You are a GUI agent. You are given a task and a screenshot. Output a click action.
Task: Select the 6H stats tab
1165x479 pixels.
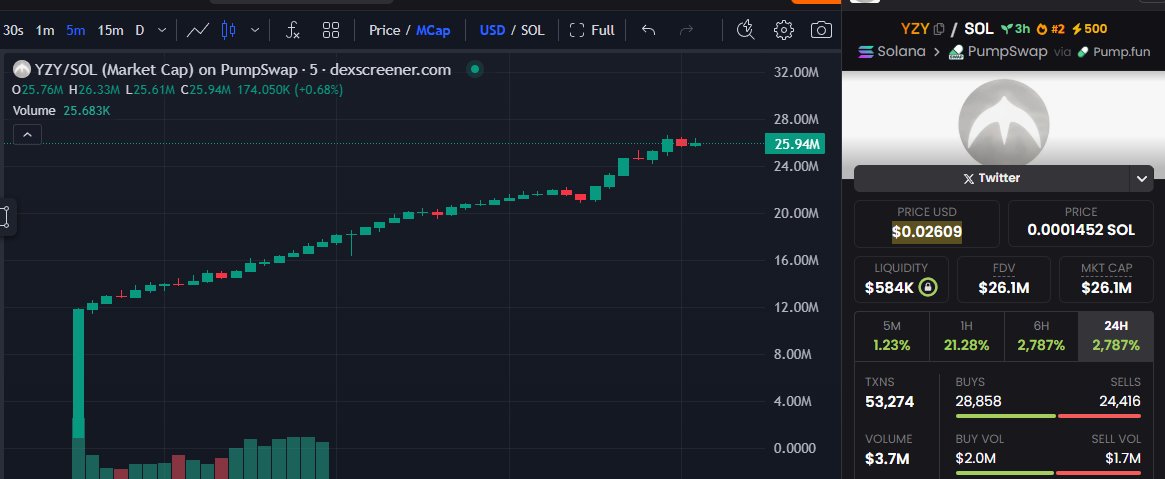[1041, 336]
